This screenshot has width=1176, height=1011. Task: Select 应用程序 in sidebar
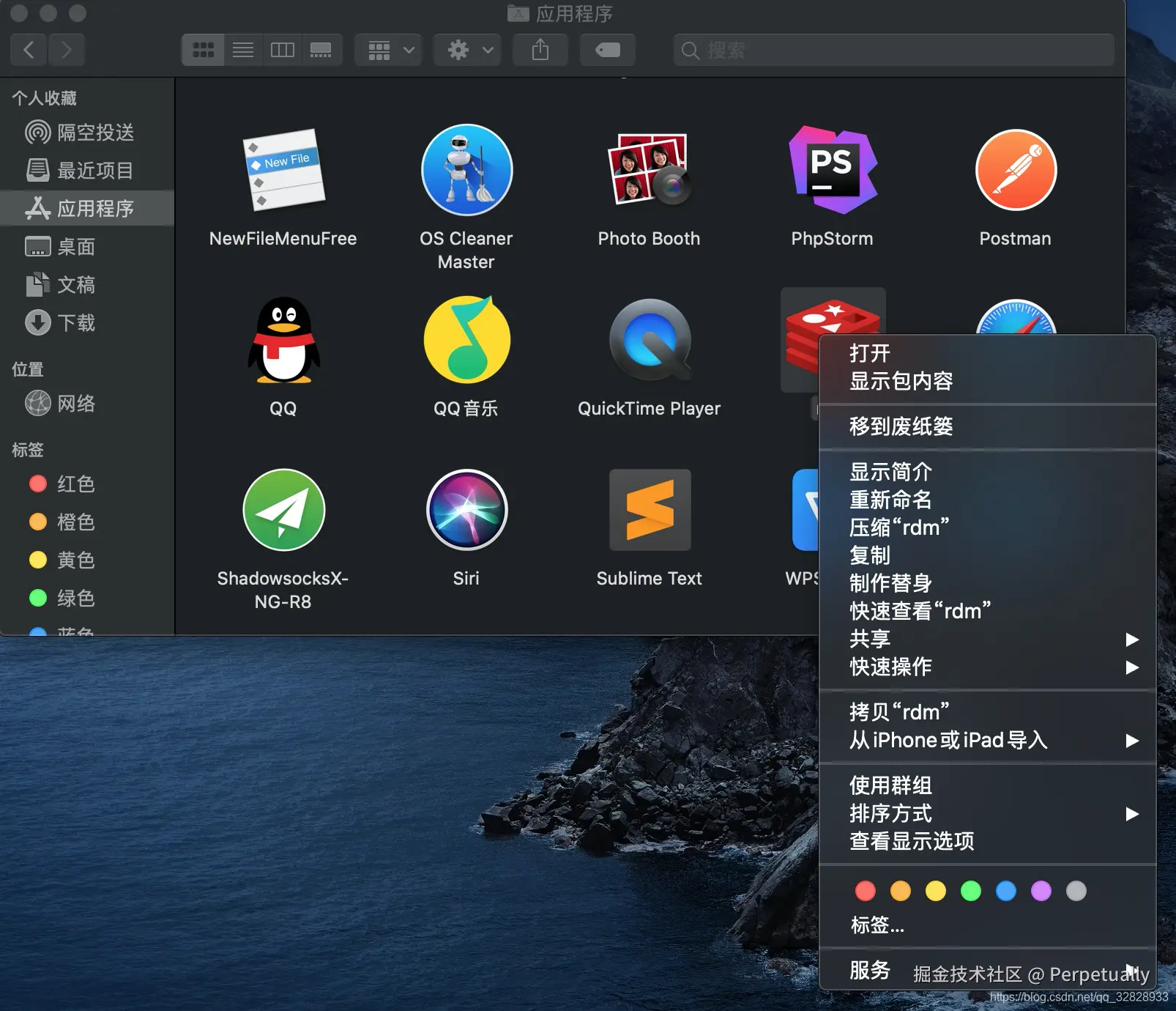click(87, 209)
